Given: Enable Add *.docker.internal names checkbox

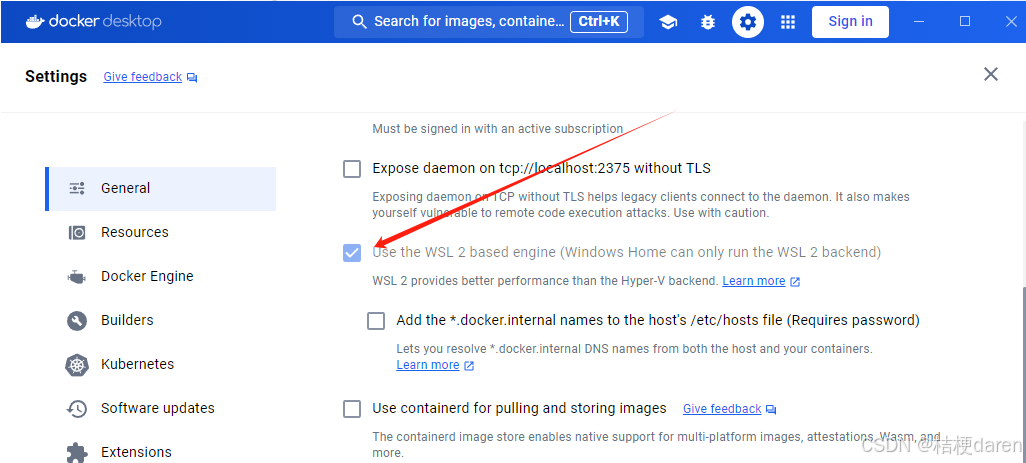Looking at the screenshot, I should (x=376, y=321).
